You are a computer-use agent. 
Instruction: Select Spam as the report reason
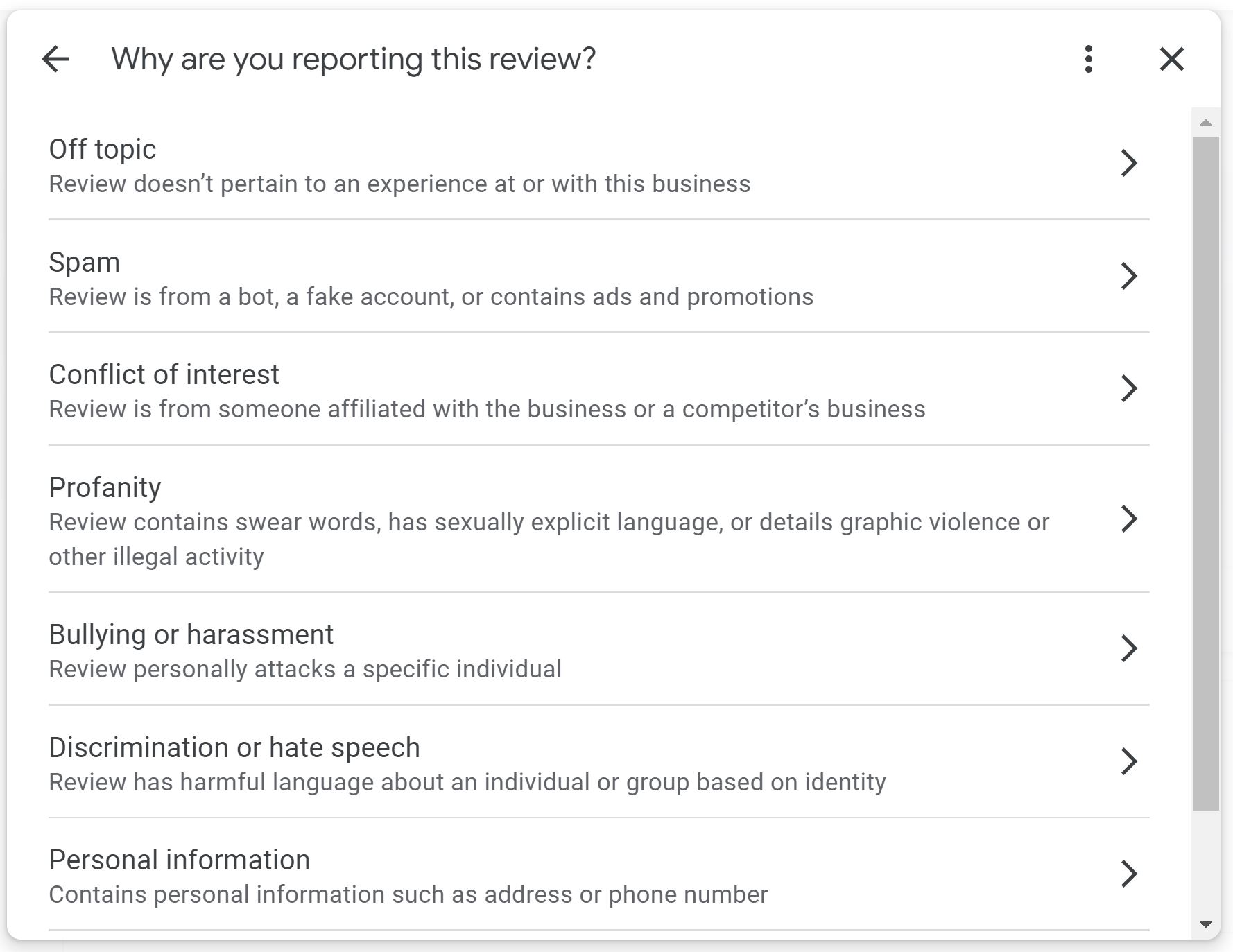click(x=85, y=263)
